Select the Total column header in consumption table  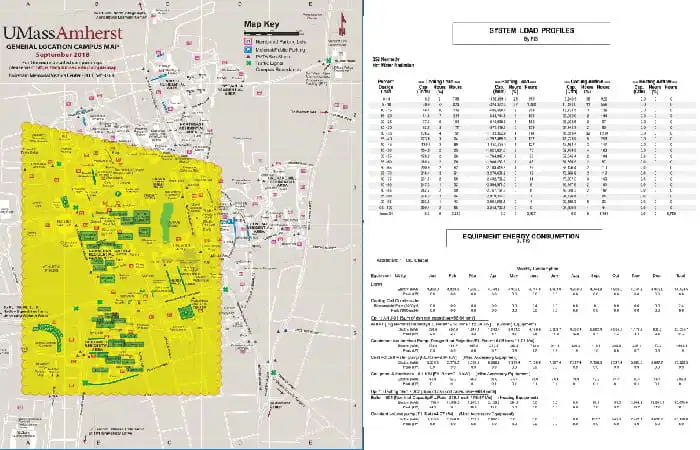tap(680, 276)
